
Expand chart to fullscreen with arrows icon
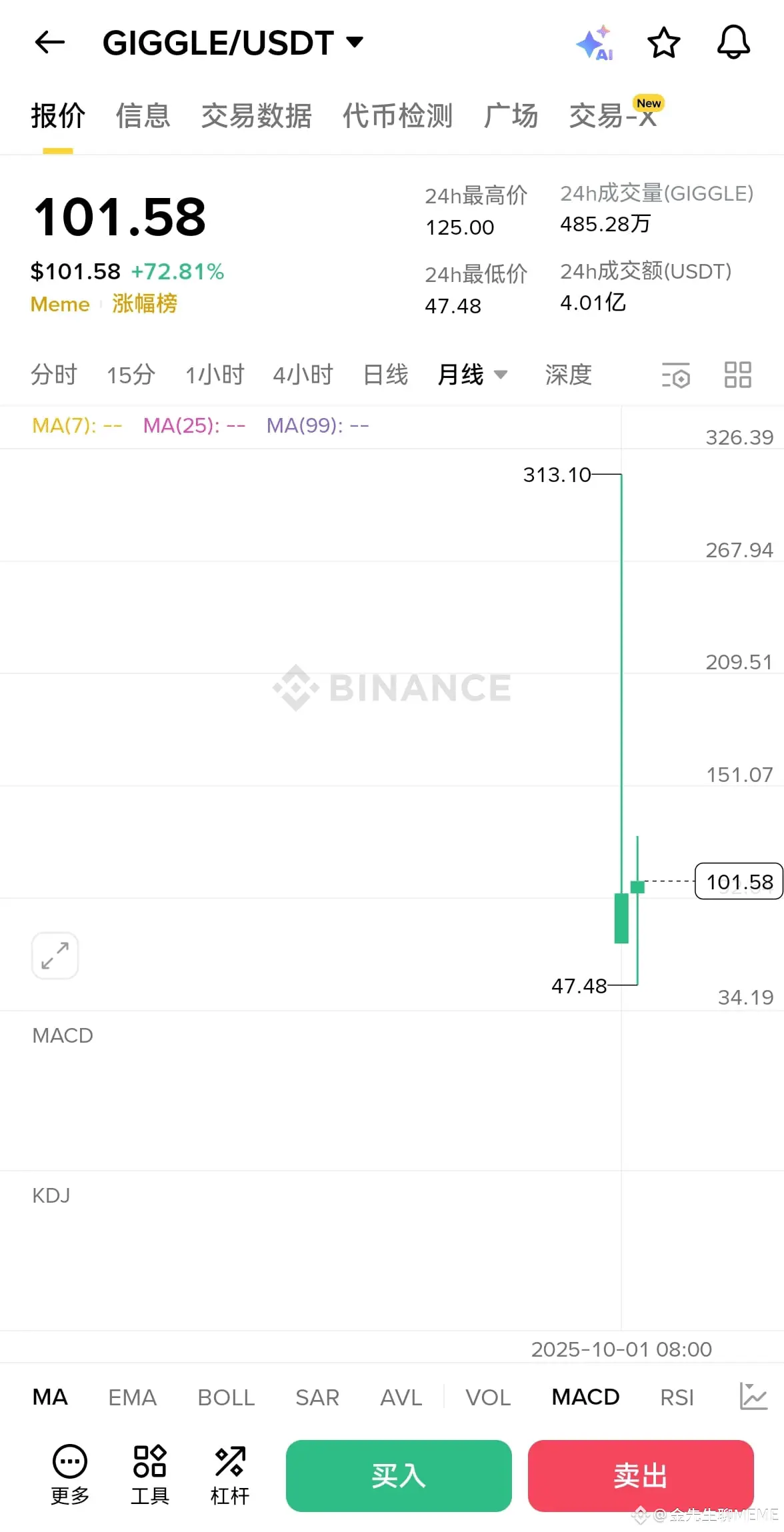[55, 955]
